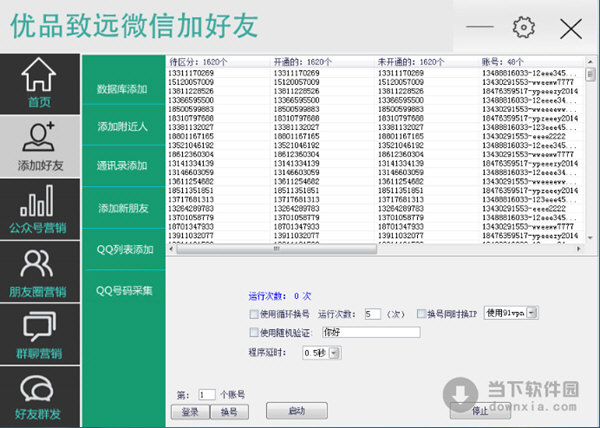Select 15120057009 in 开通的 column
600x428 pixels.
[297, 82]
